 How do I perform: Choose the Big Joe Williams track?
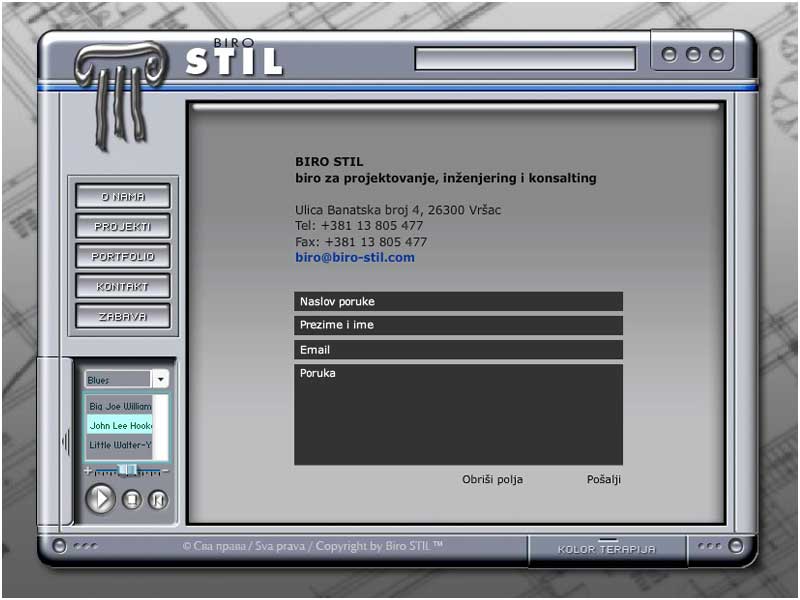[120, 407]
